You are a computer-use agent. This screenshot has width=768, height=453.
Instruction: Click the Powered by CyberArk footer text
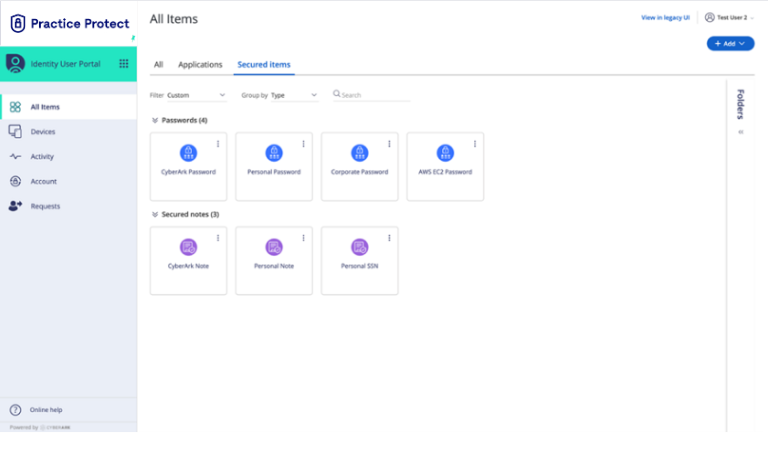(40, 428)
